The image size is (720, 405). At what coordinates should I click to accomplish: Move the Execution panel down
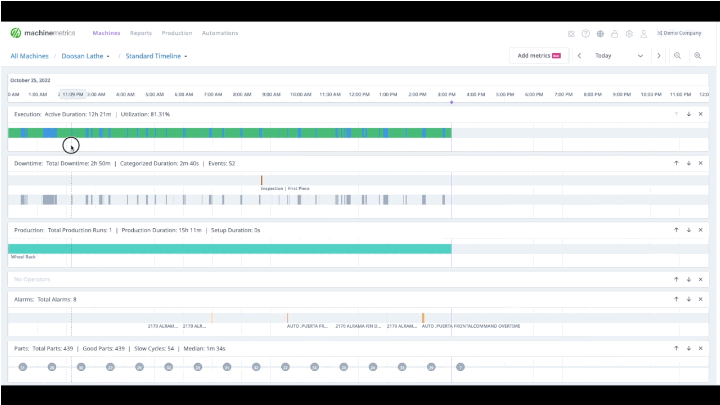coord(689,114)
